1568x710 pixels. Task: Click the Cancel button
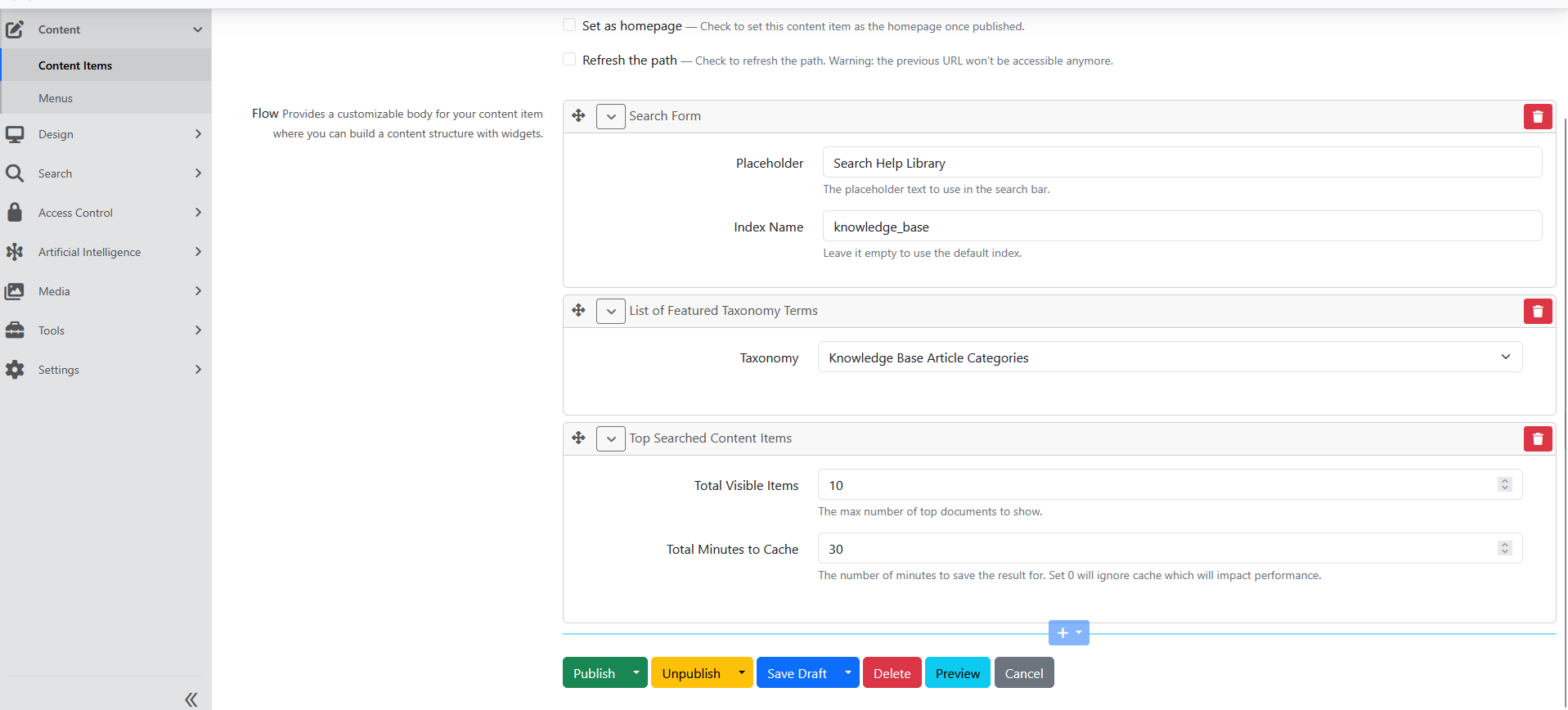pos(1024,672)
